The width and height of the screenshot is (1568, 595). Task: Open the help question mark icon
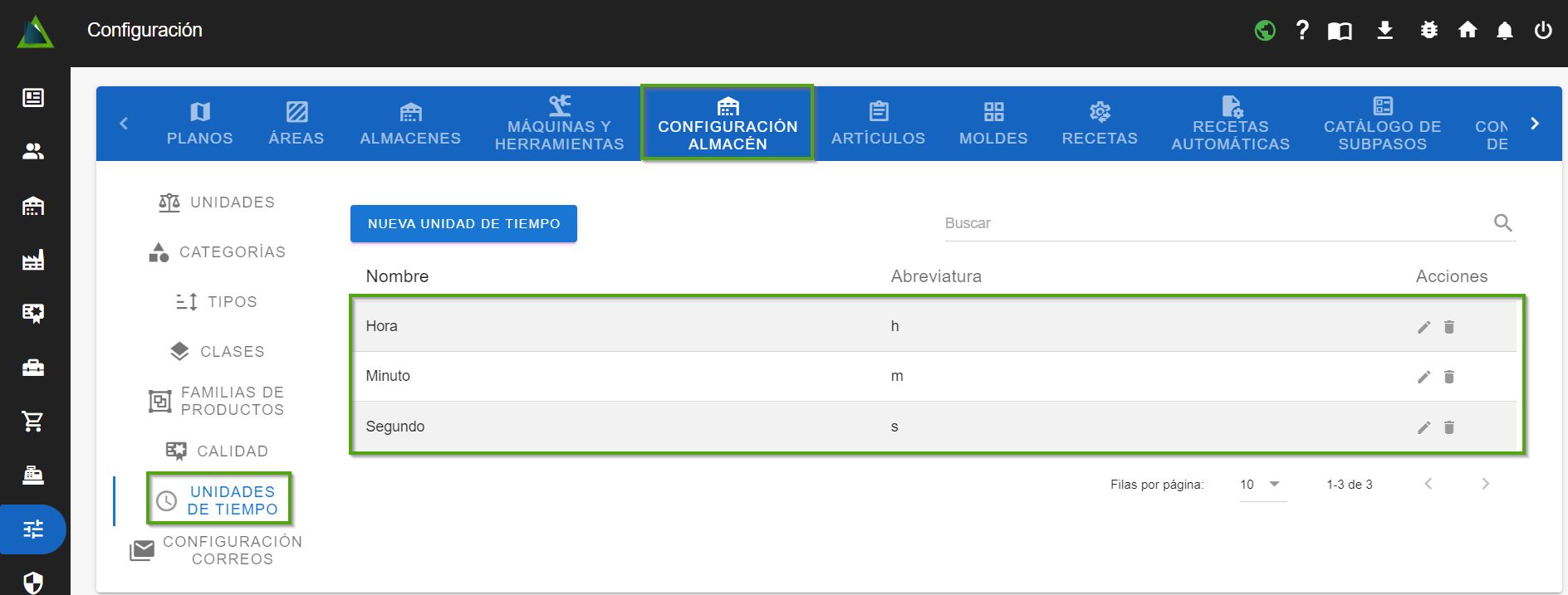point(1302,31)
